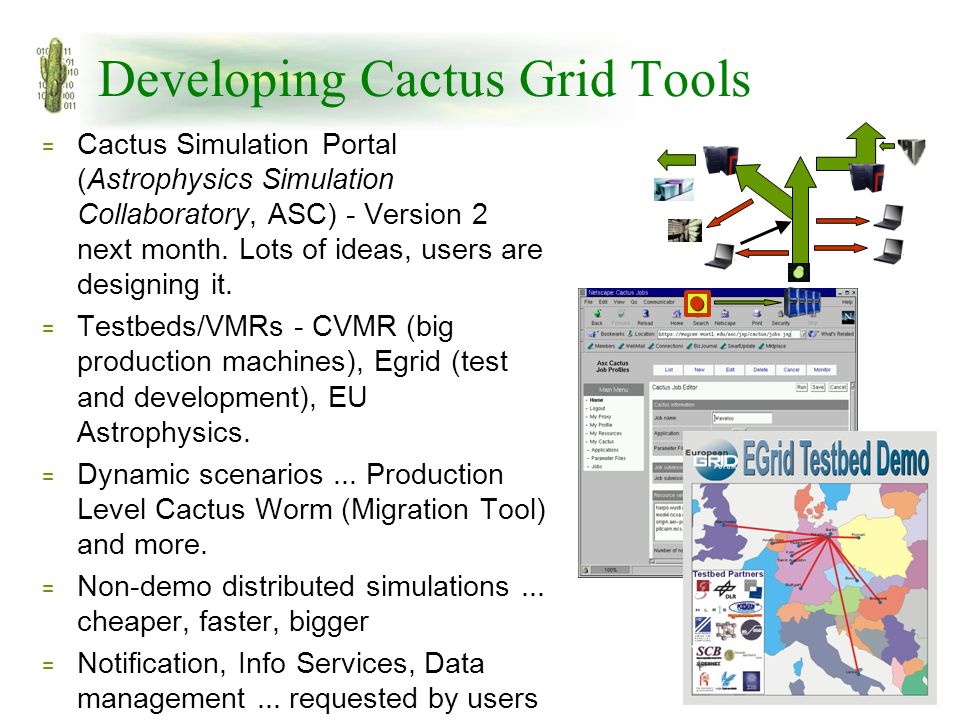The image size is (960, 720).
Task: Click the My Profile link
Action: [x=601, y=425]
